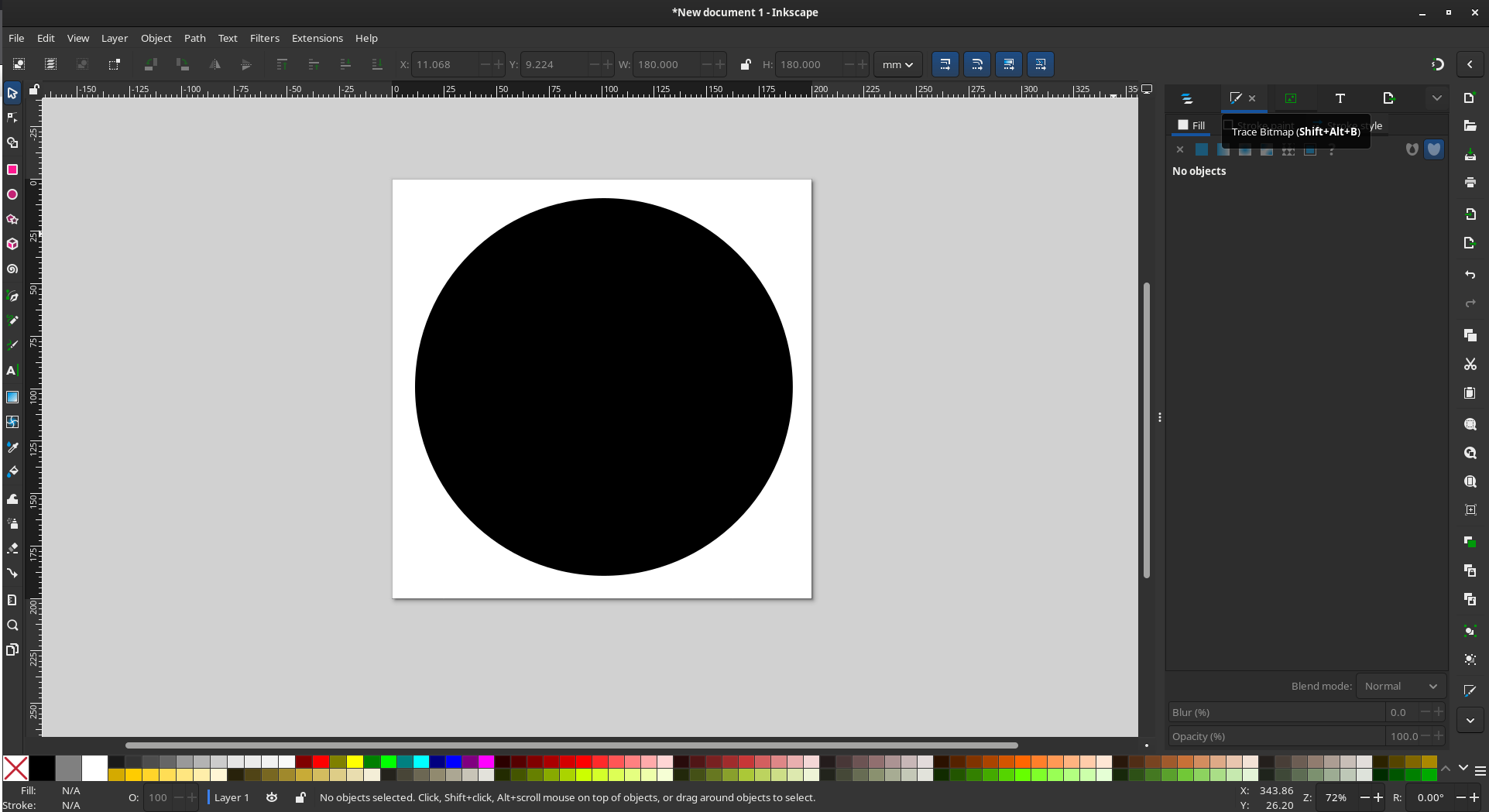
Task: Select the Ellipse tool
Action: coord(12,194)
